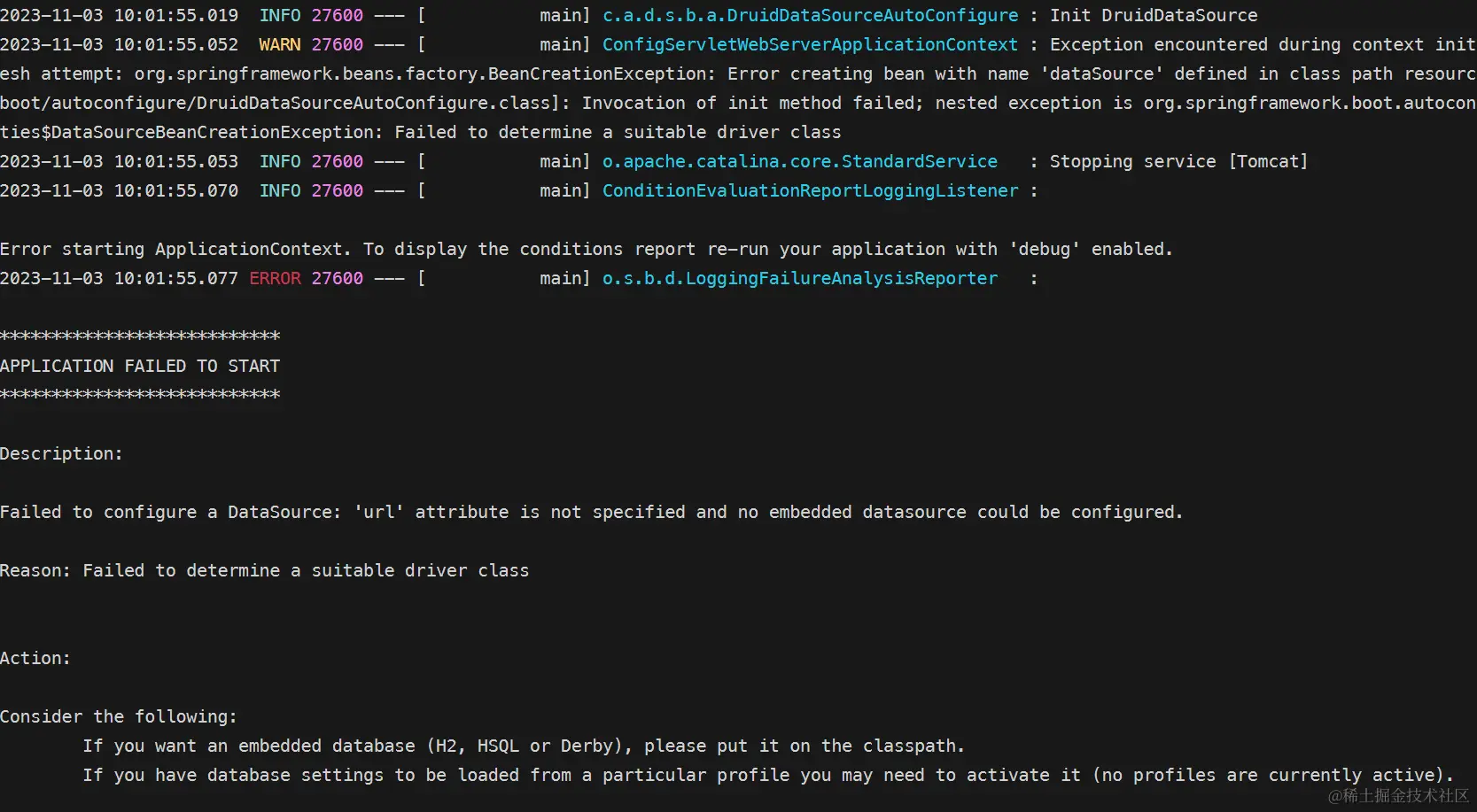Viewport: 1477px width, 812px height.
Task: Click the Failed to configure a DataSource line
Action: coord(591,512)
